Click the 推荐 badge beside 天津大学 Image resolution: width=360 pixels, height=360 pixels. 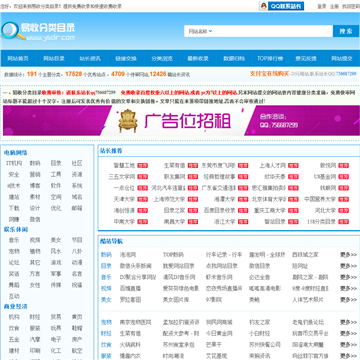click(x=143, y=199)
